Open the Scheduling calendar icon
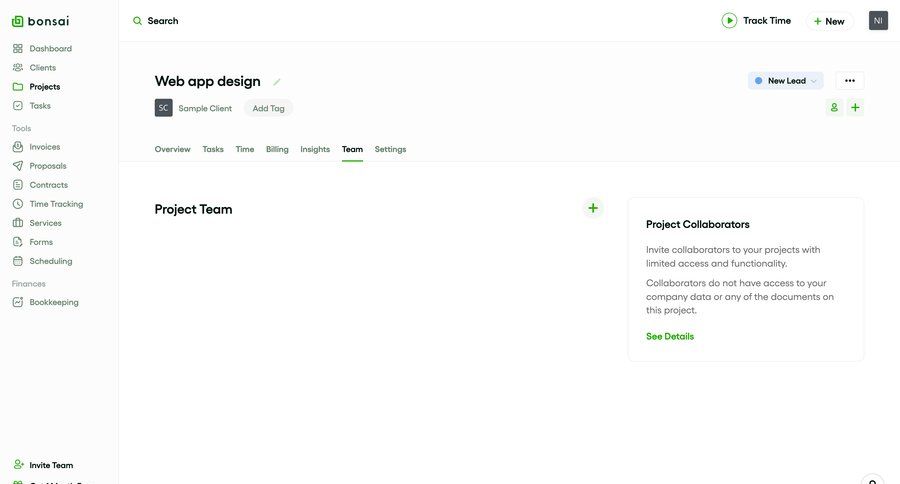 [18, 261]
